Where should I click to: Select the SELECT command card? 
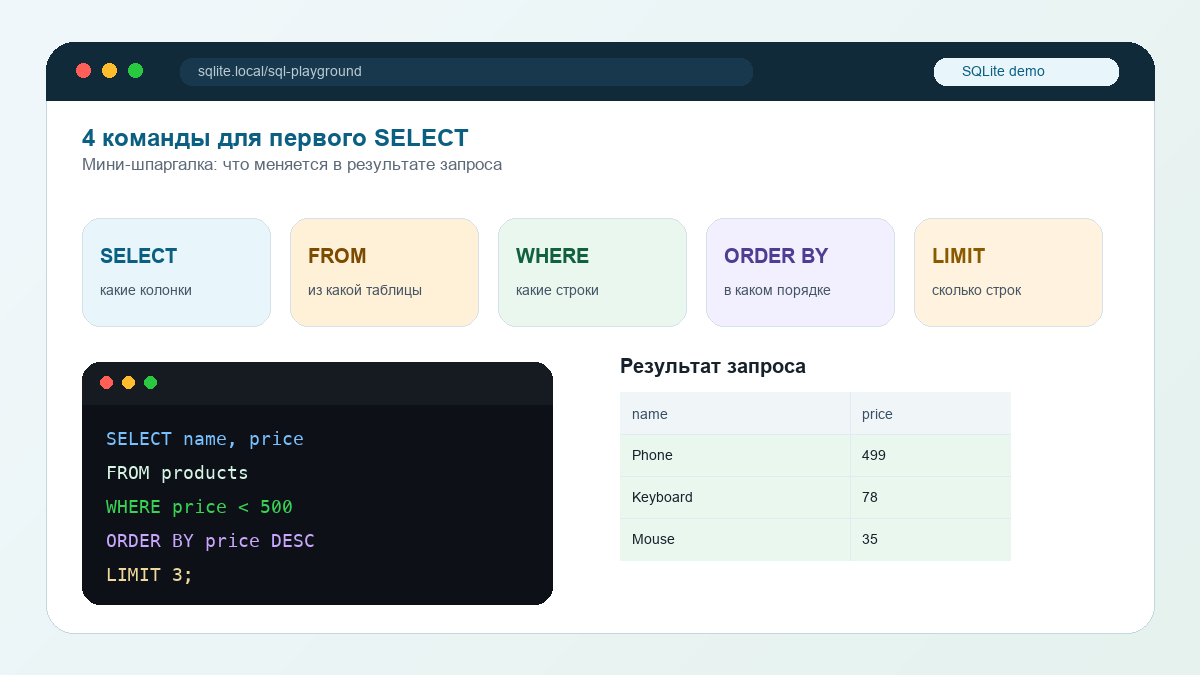pos(176,272)
